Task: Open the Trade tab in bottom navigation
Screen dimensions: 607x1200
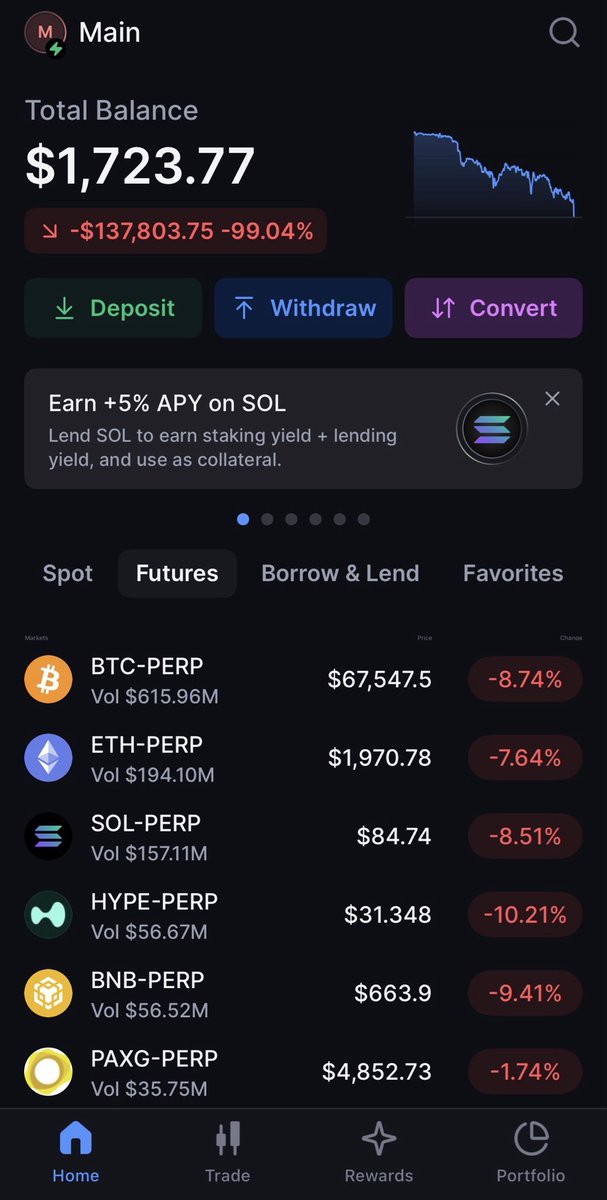Action: (x=227, y=1151)
